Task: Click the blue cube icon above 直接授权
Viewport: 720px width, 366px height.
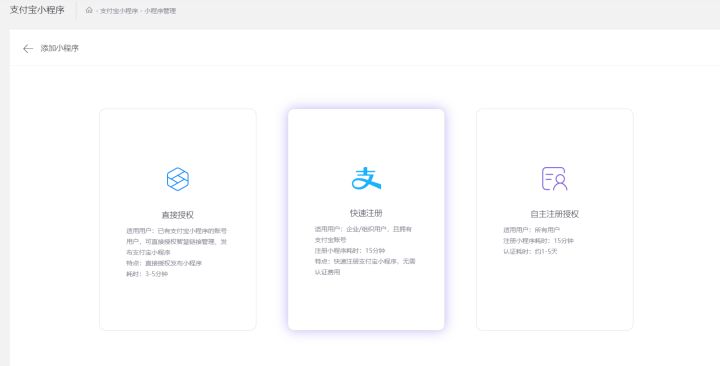Action: pyautogui.click(x=178, y=179)
